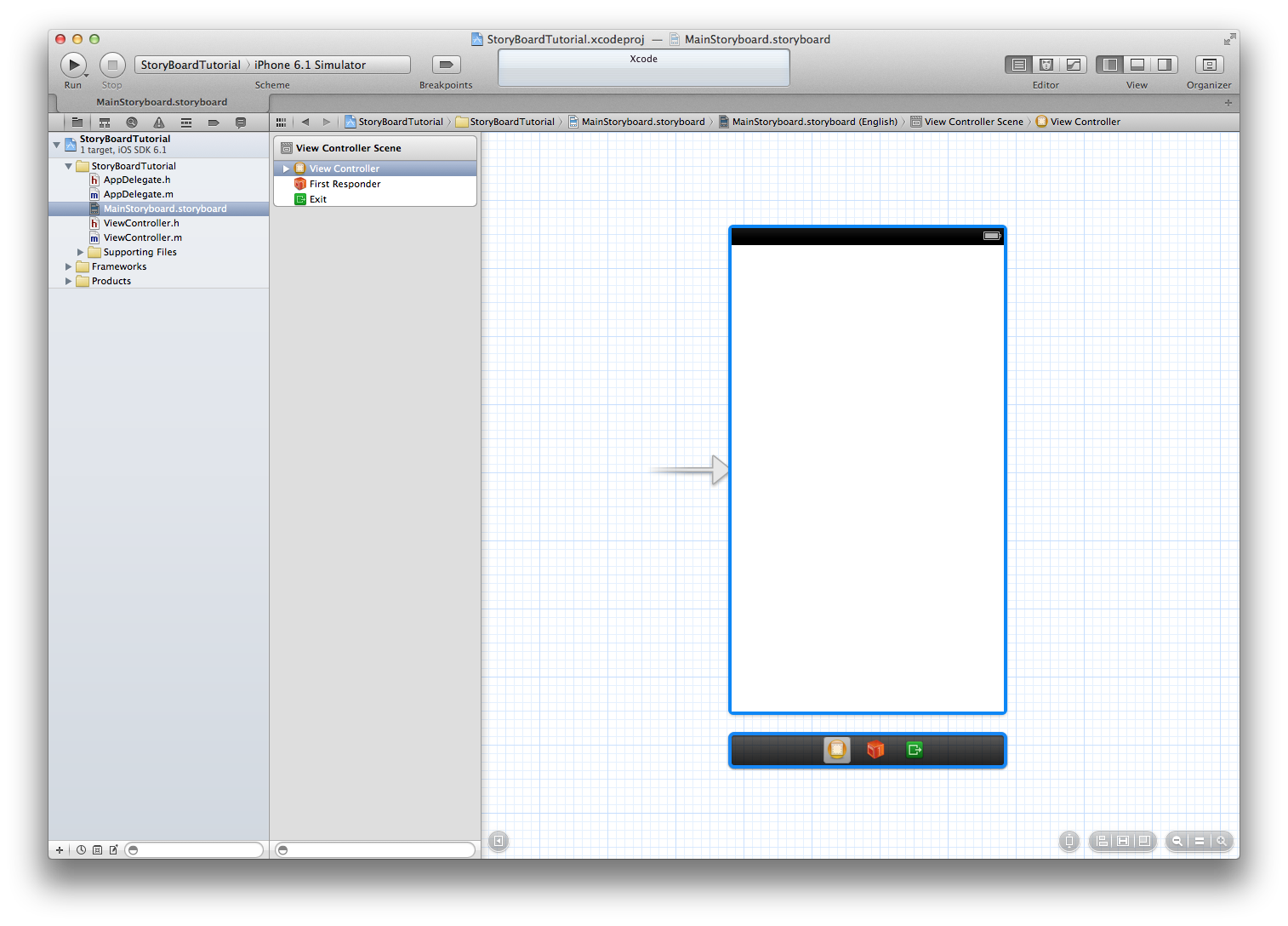This screenshot has width=1288, height=926.
Task: Toggle the Breakpoints button
Action: coord(446,65)
